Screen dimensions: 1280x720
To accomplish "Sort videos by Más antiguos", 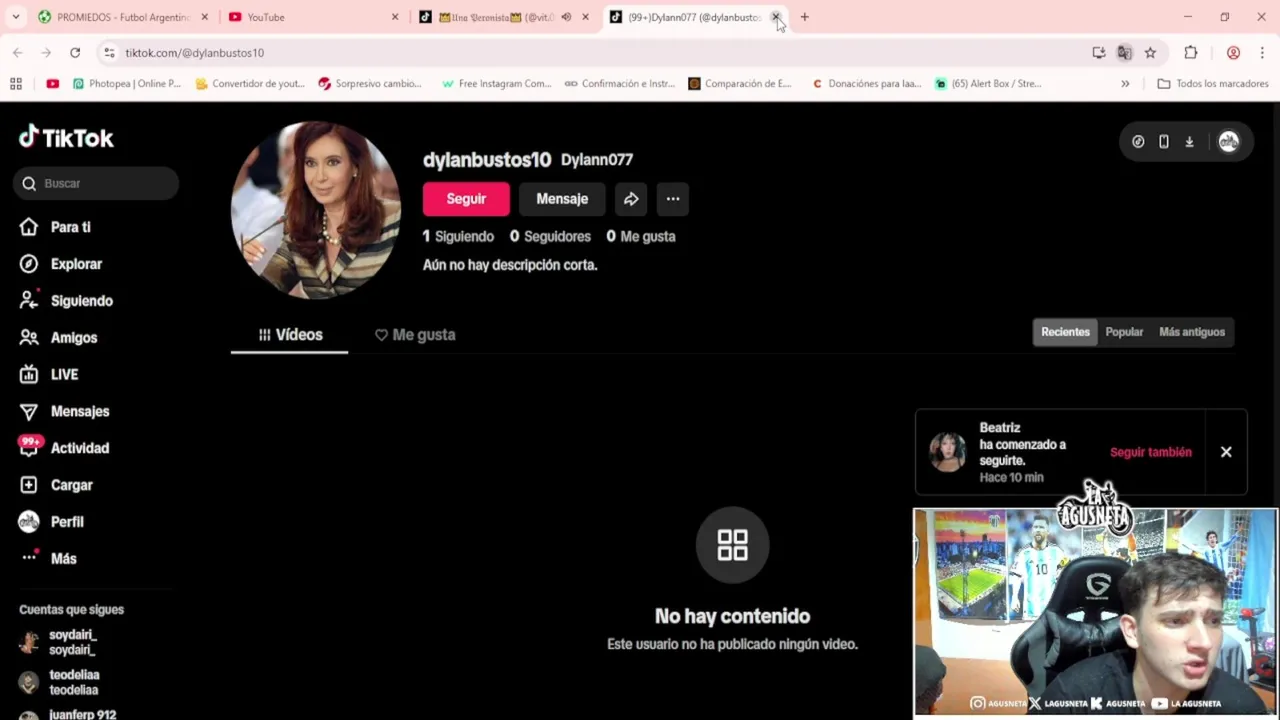I will (x=1192, y=332).
